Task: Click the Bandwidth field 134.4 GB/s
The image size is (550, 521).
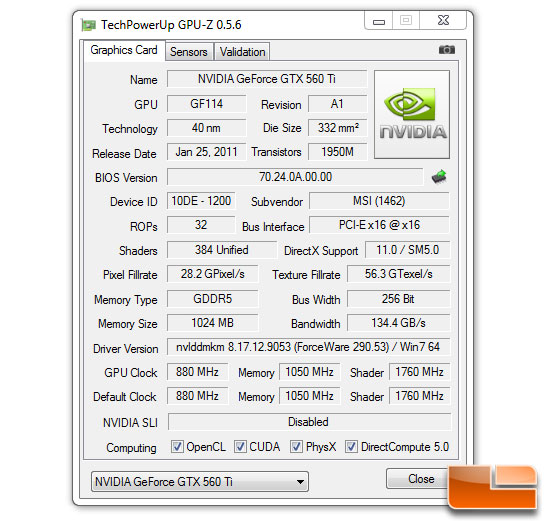Action: pos(398,323)
